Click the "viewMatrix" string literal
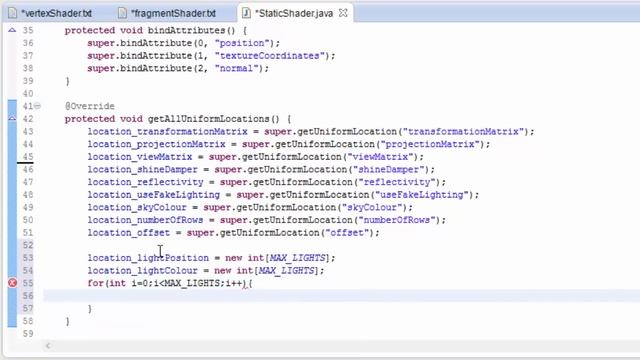640x360 pixels. click(x=380, y=157)
